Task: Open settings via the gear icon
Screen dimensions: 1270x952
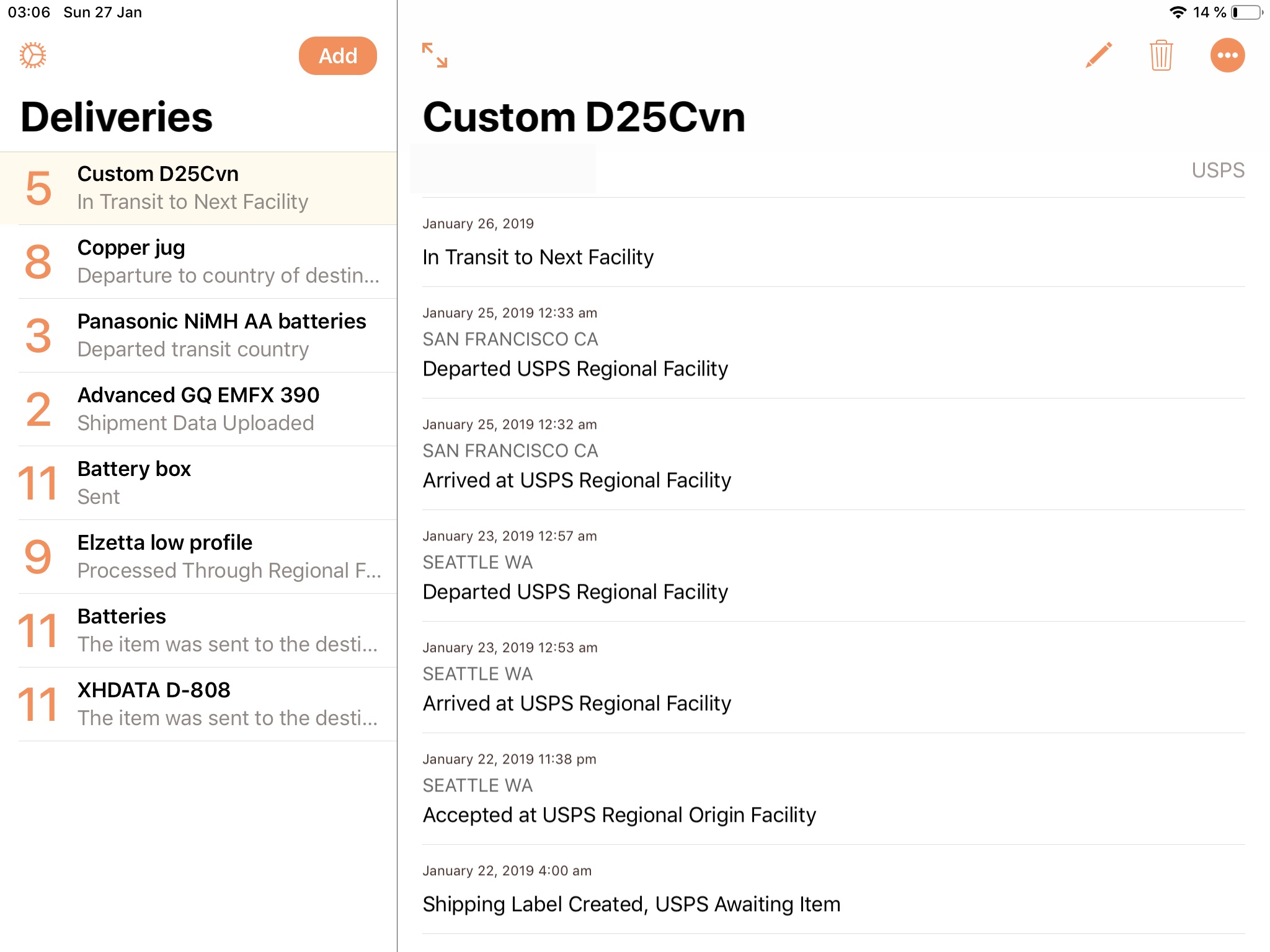Action: (x=33, y=55)
